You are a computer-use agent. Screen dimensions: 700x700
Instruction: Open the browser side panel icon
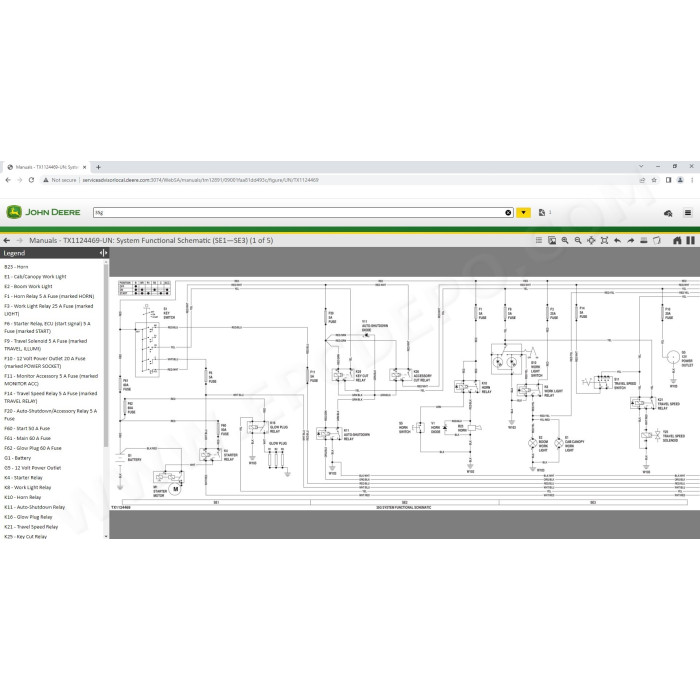coord(668,180)
